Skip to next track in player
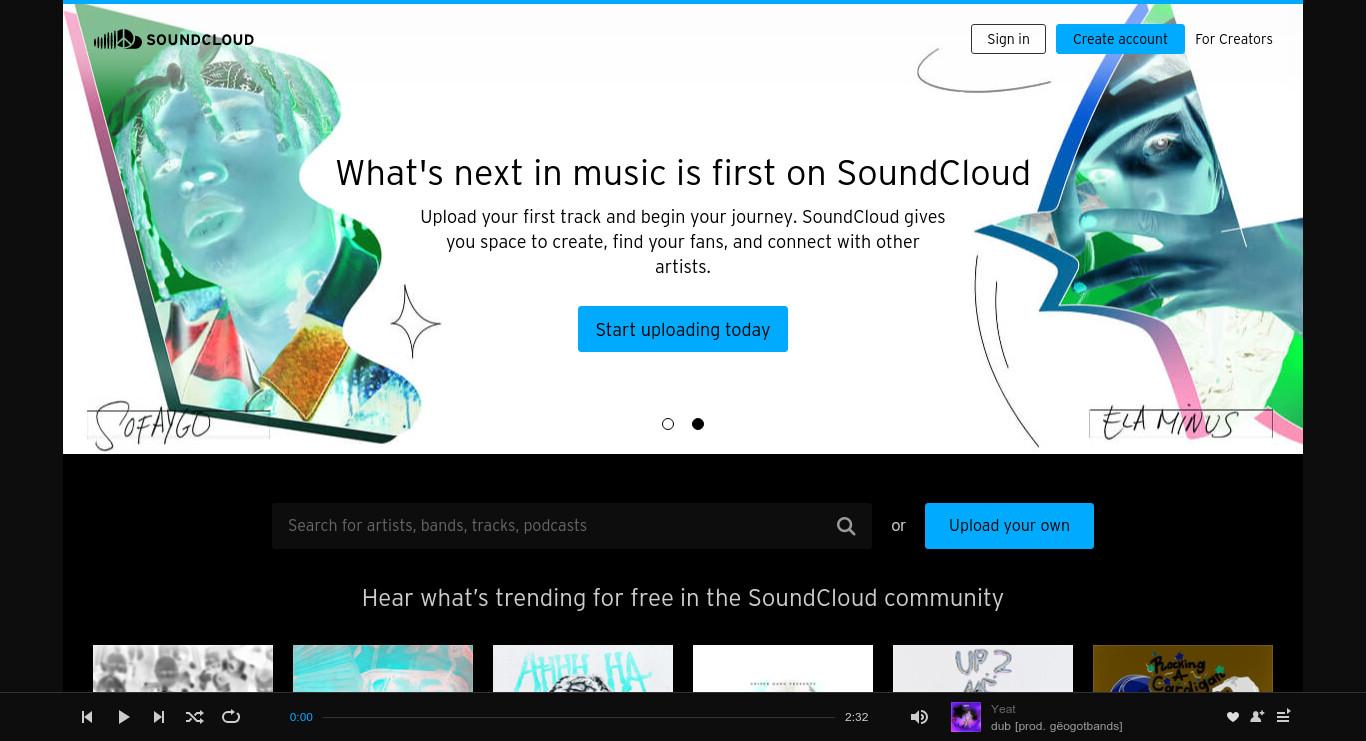 pyautogui.click(x=159, y=716)
